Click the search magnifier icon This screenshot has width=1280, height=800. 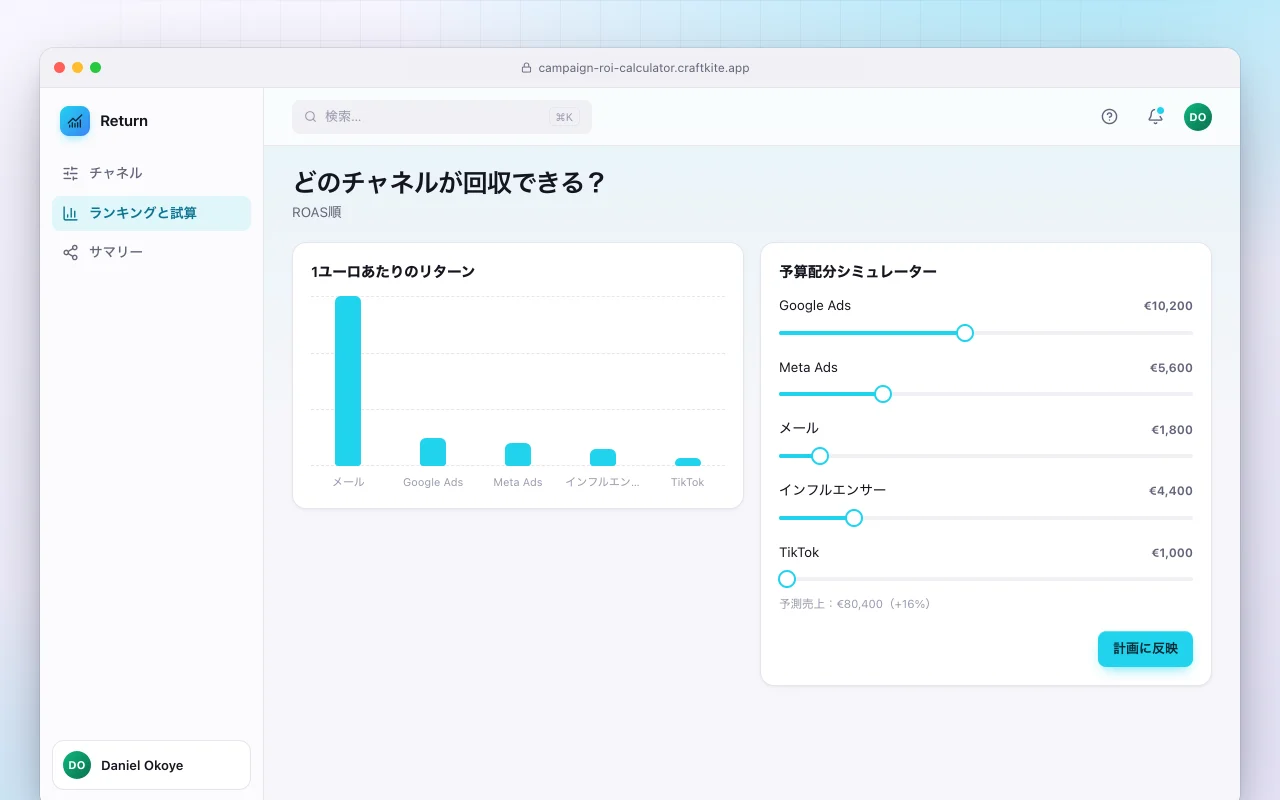[x=311, y=117]
